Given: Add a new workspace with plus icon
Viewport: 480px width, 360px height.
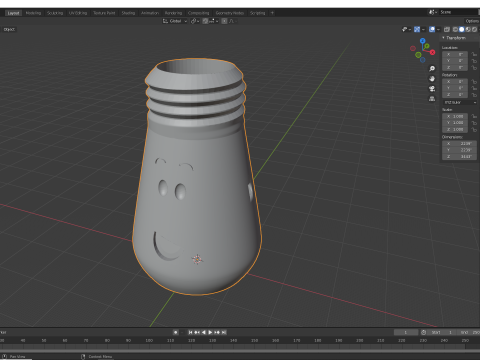Looking at the screenshot, I should [272, 13].
